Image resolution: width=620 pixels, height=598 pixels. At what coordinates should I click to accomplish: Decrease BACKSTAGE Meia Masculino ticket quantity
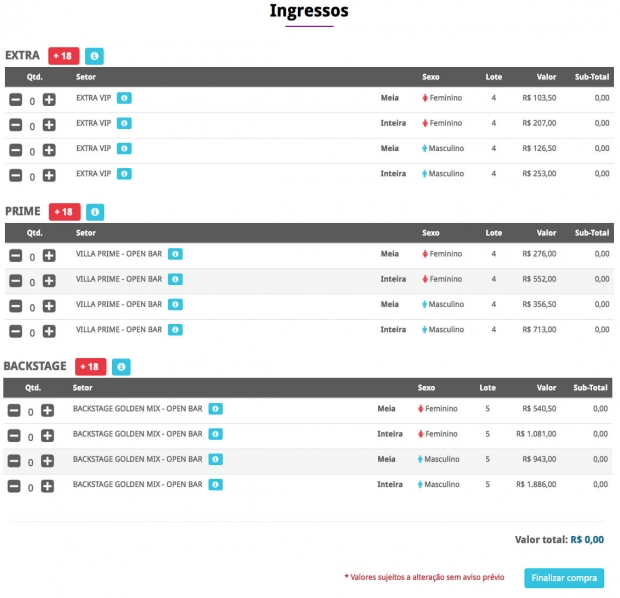coord(14,461)
